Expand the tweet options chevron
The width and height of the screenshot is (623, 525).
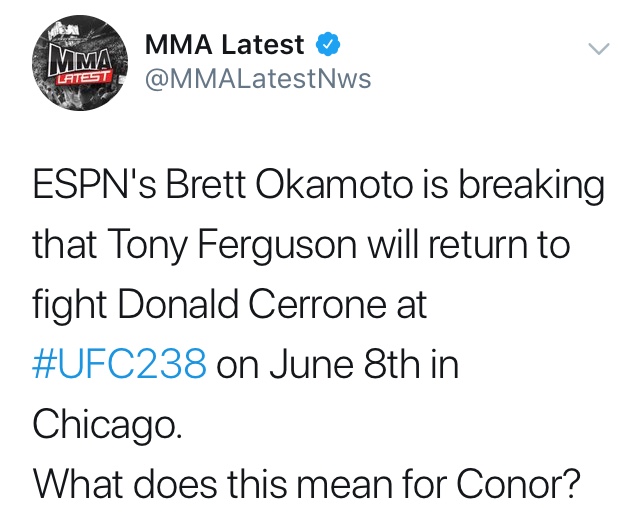coord(598,48)
